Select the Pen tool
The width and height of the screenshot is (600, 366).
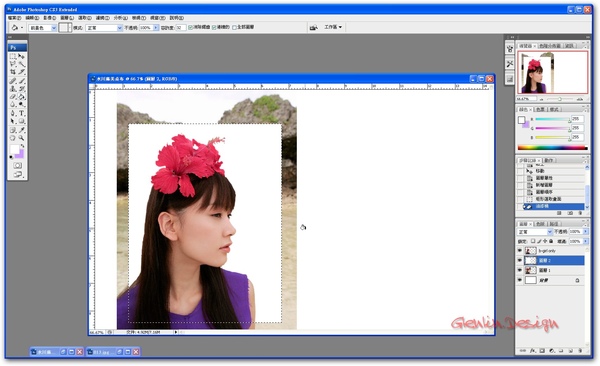[x=13, y=113]
